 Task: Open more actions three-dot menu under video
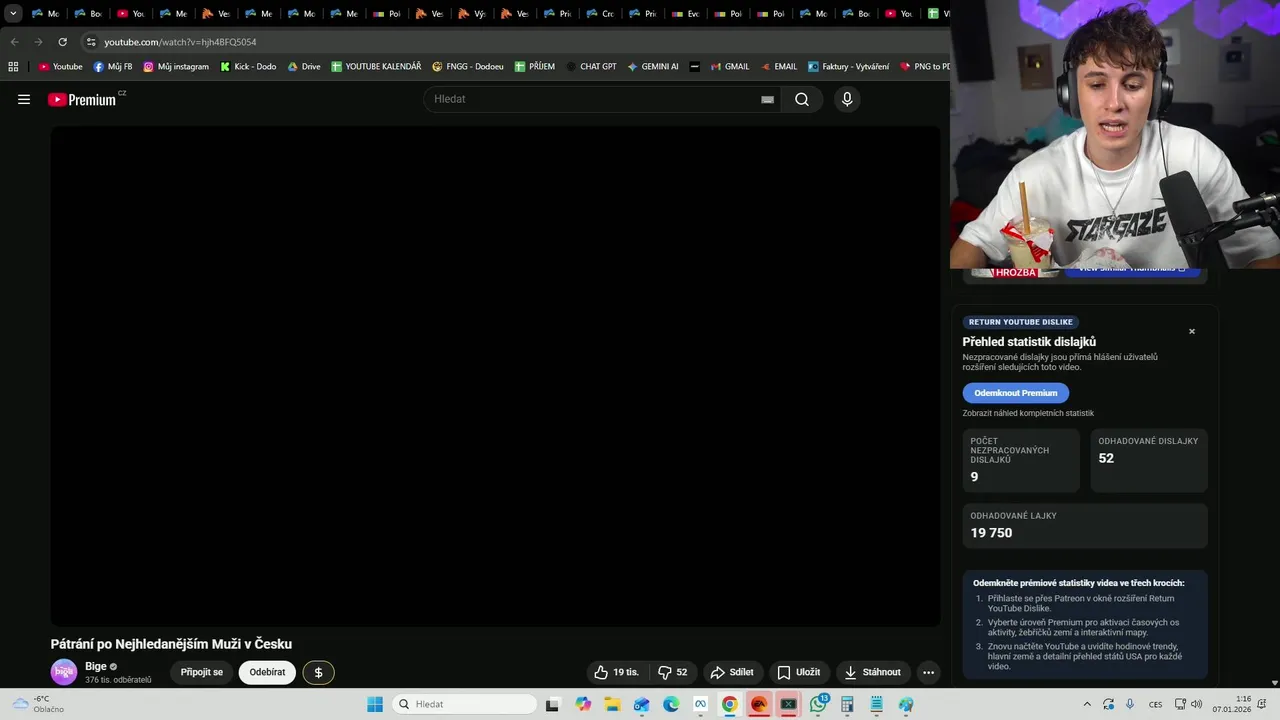928,672
